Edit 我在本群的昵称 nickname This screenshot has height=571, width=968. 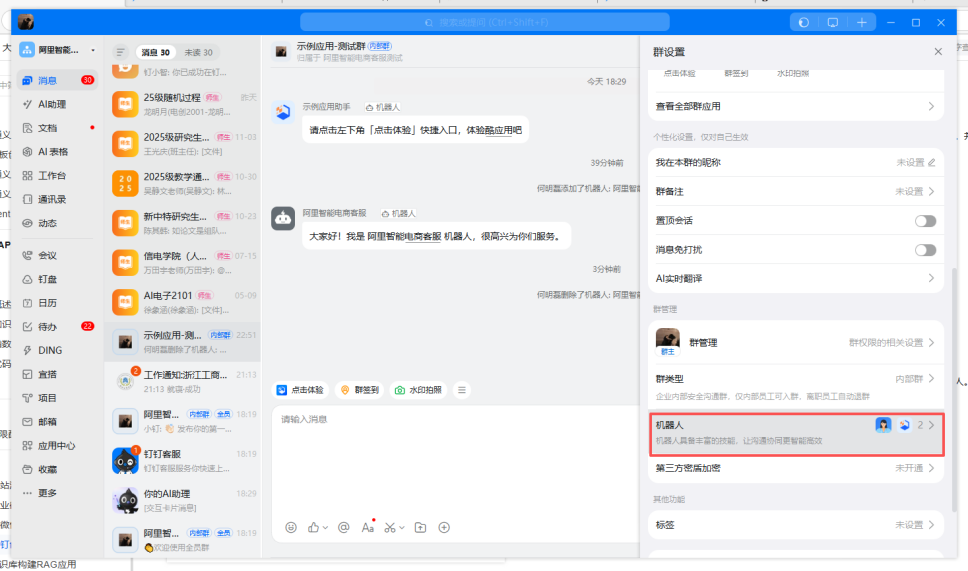[x=932, y=162]
